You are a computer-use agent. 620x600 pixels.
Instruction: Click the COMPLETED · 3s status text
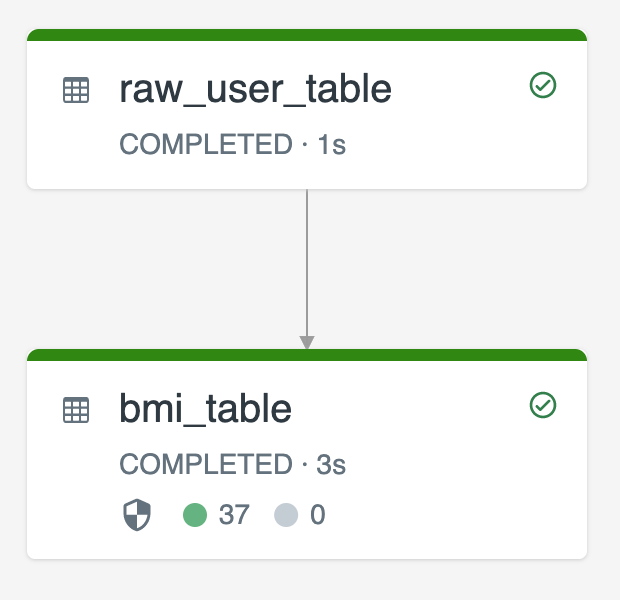tap(232, 464)
